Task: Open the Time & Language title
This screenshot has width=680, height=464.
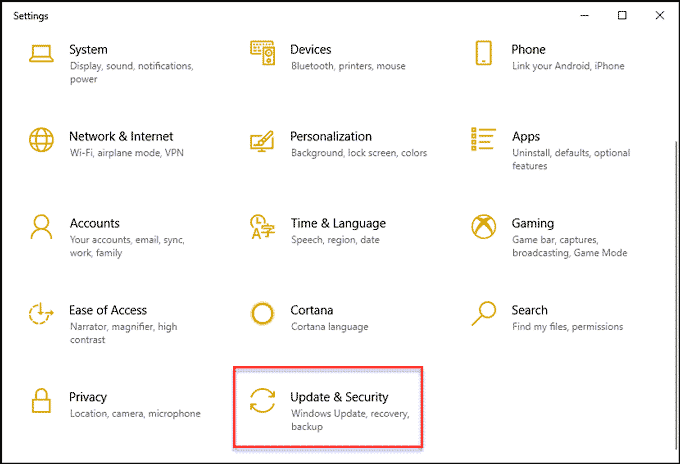Action: tap(338, 223)
